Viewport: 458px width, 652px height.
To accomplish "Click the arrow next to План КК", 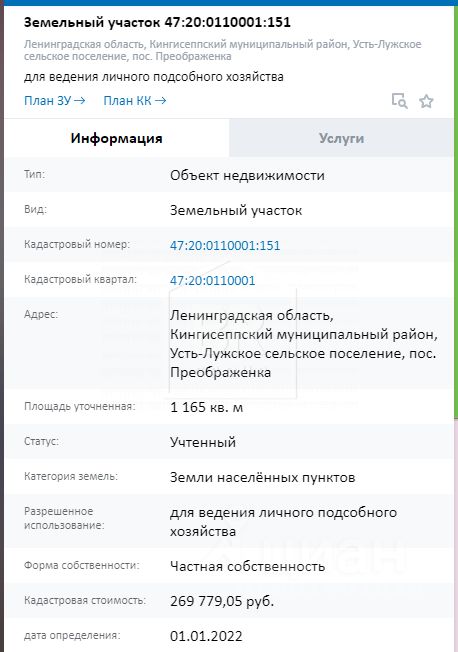I will pos(161,101).
